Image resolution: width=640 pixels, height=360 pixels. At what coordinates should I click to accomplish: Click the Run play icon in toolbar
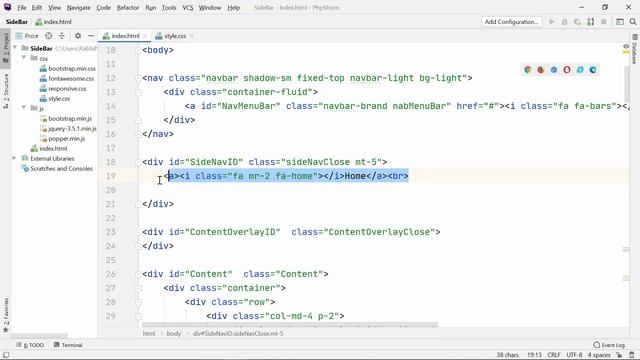[x=552, y=22]
